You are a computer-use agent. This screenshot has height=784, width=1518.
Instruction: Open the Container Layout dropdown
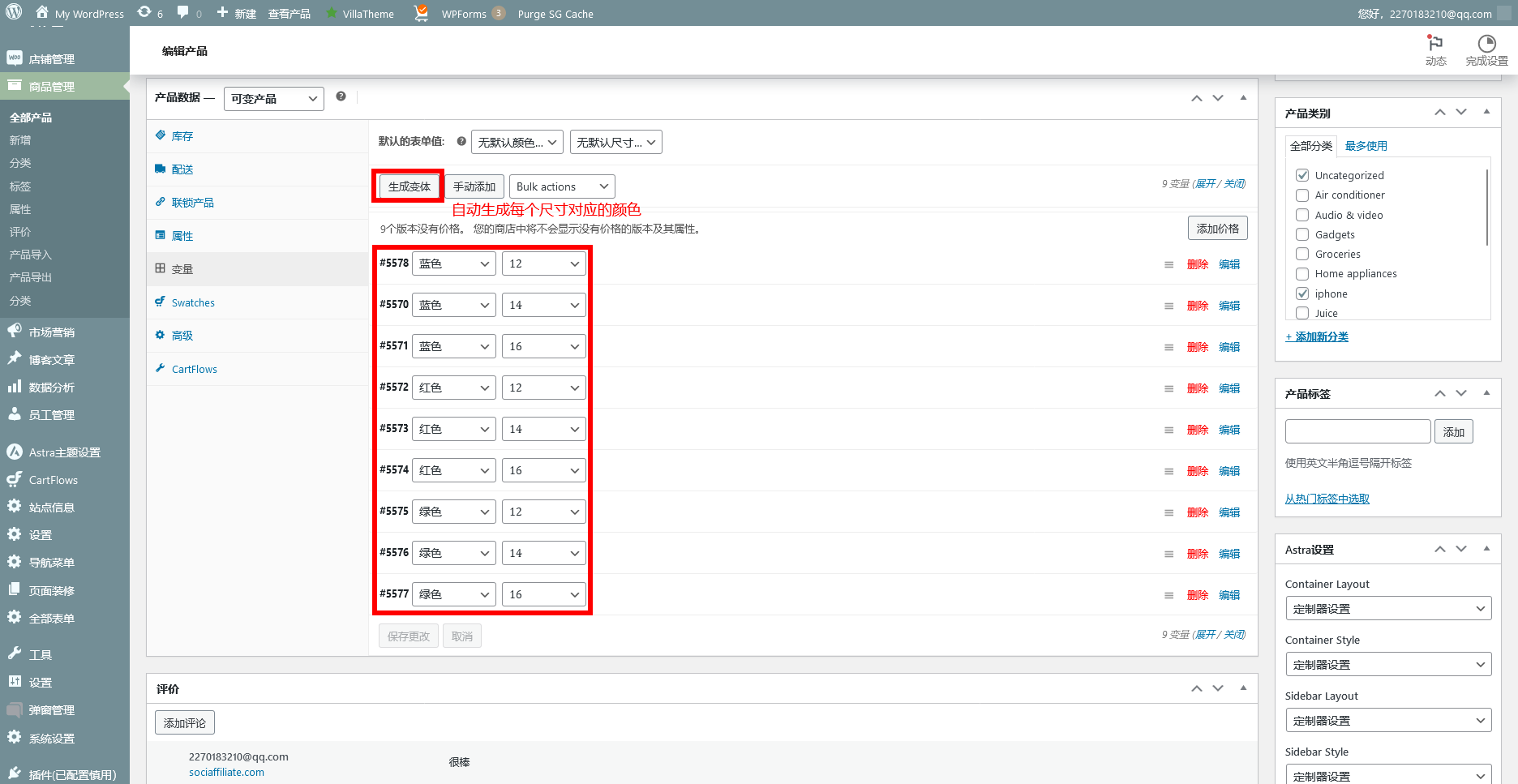click(x=1388, y=608)
